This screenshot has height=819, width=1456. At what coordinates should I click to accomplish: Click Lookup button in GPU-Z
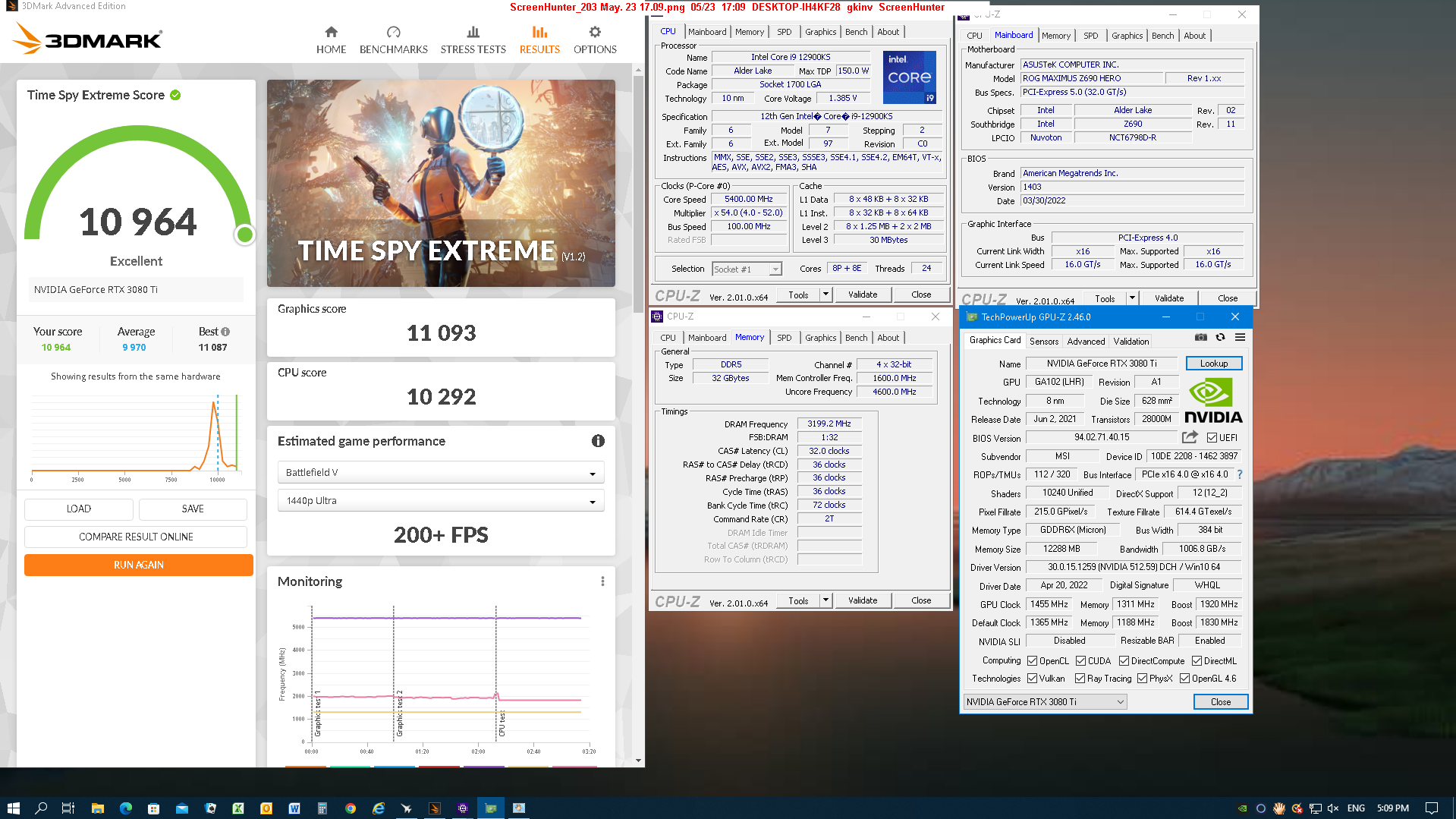click(x=1213, y=364)
